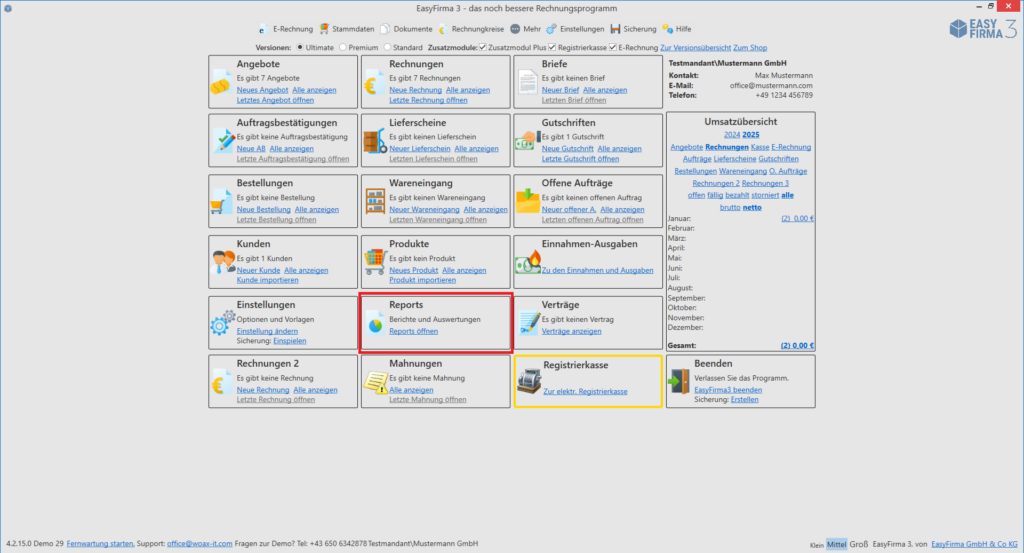Click the EasyFirma 3 logo
Viewport: 1024px width, 553px height.
pos(983,29)
